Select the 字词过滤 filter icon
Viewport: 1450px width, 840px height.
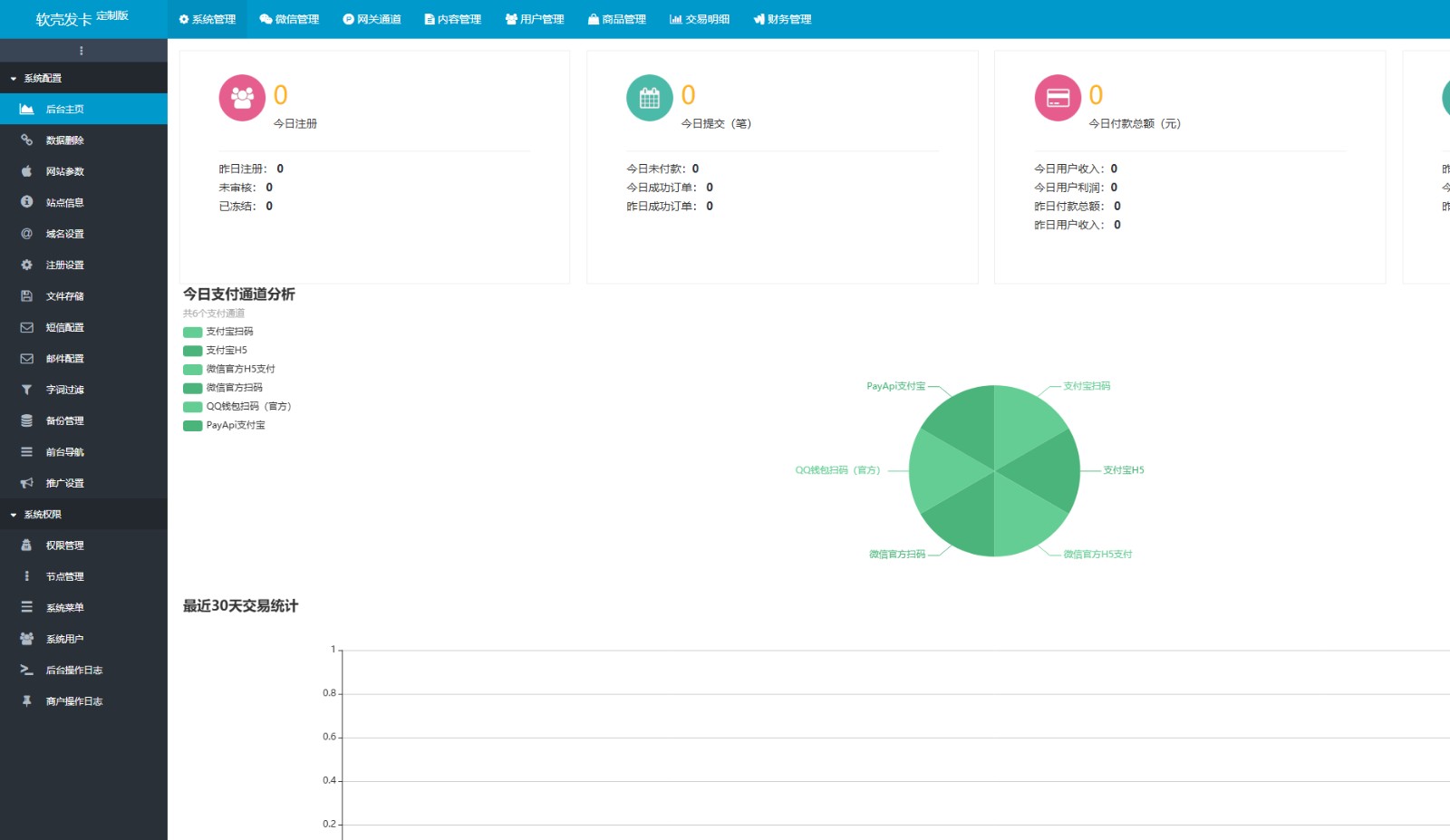point(27,390)
